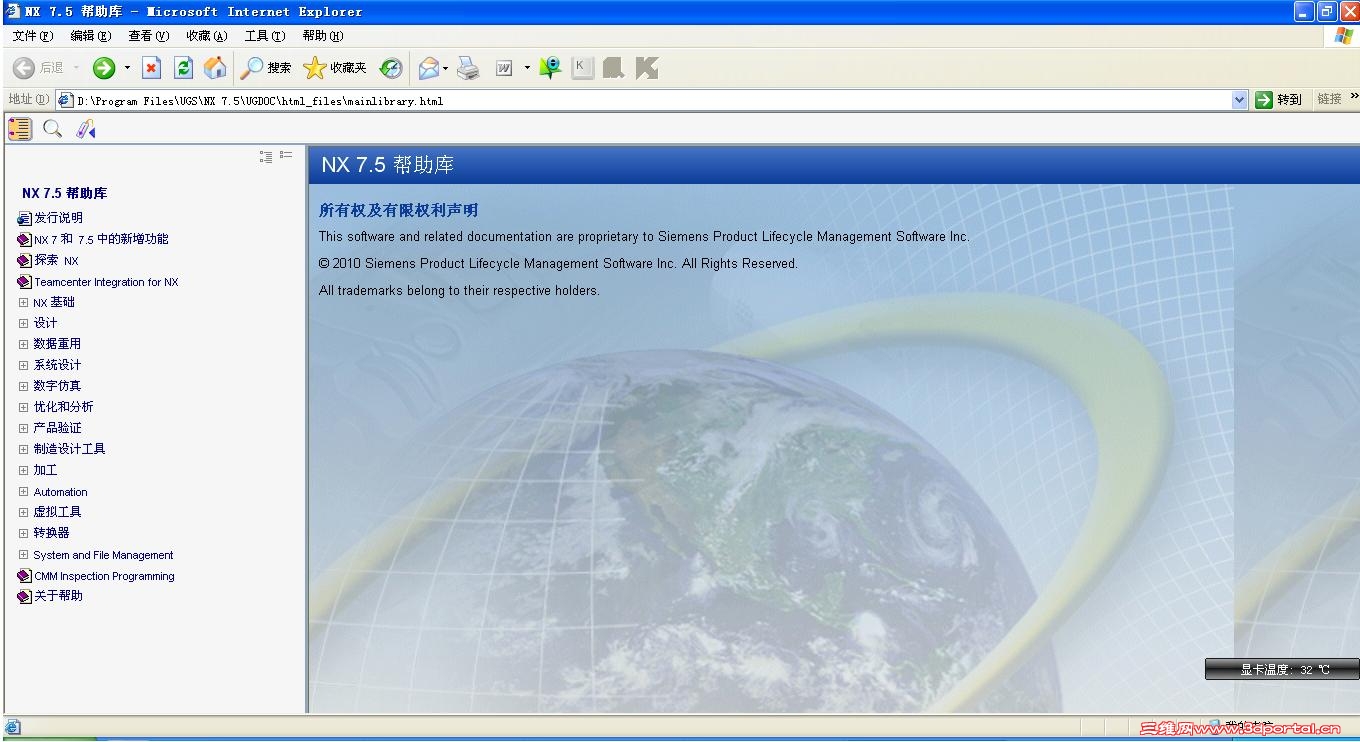Viewport: 1360px width, 742px height.
Task: Click the IE page icon in the status bar
Action: point(12,727)
